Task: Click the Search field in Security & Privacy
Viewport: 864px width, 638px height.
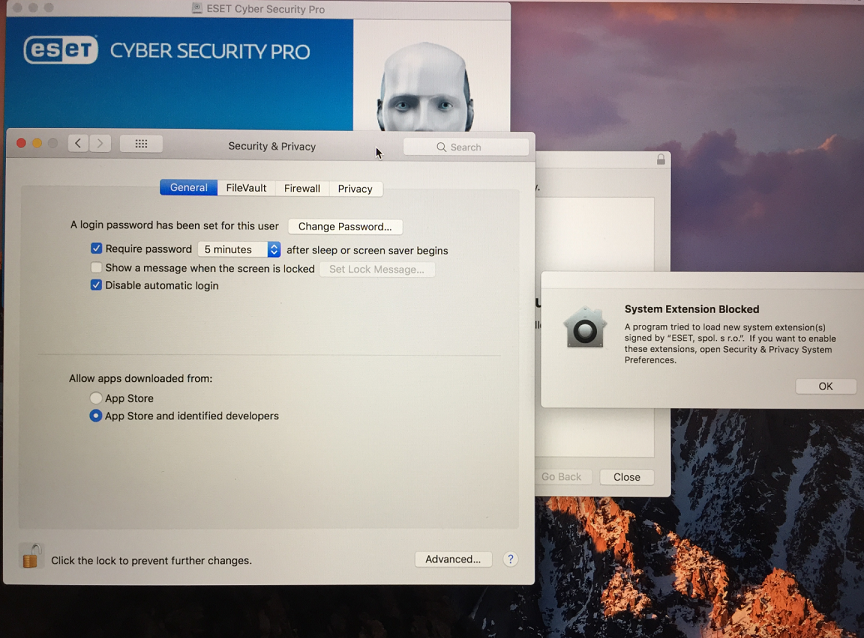Action: click(x=466, y=147)
